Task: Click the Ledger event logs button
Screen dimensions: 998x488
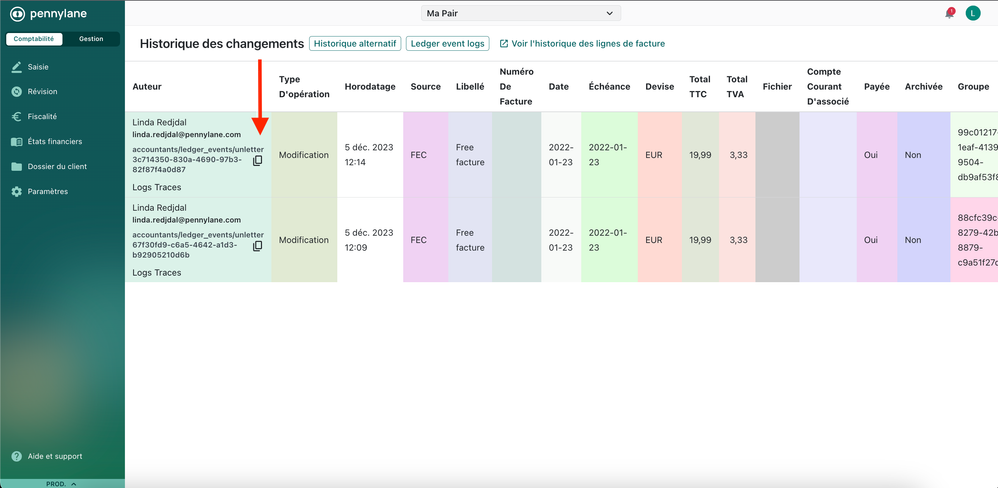Action: [x=447, y=44]
